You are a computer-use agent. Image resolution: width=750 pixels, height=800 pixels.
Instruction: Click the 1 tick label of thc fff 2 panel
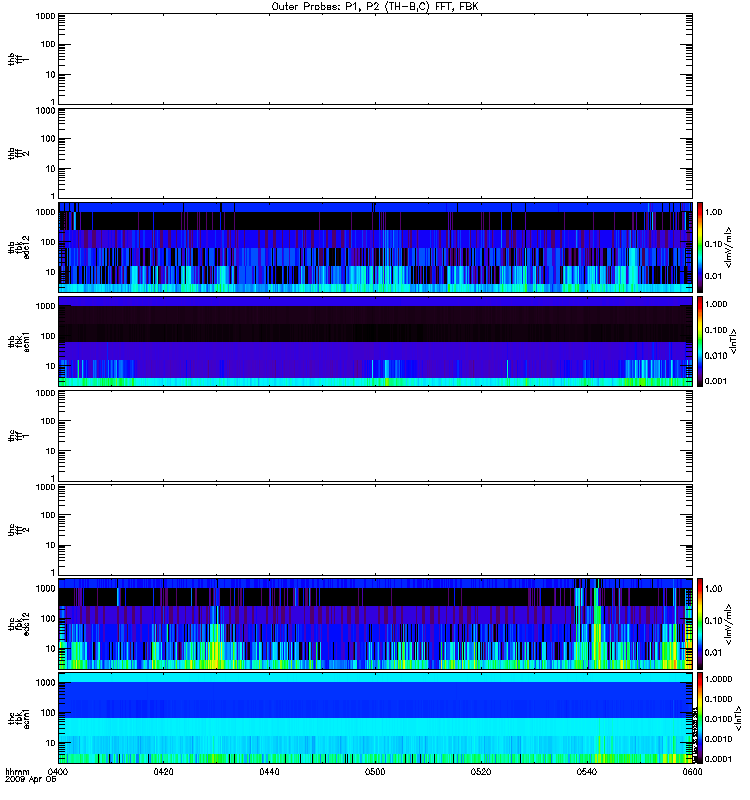(x=53, y=572)
